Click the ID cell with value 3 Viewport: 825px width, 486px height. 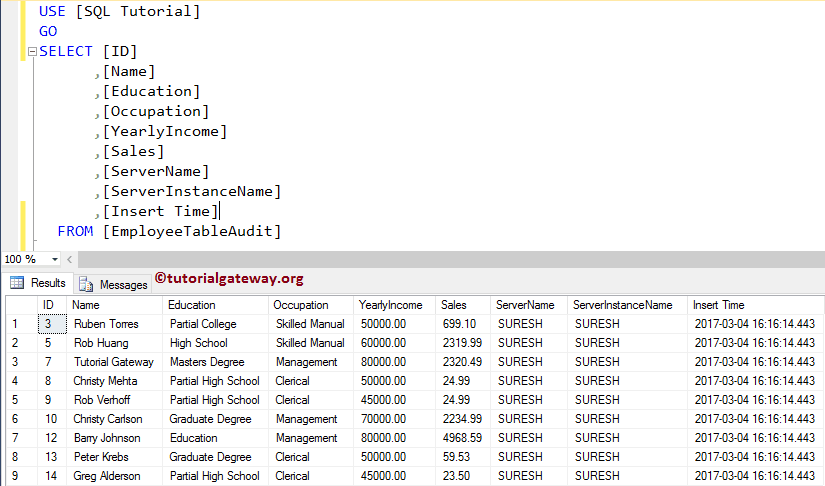click(52, 324)
